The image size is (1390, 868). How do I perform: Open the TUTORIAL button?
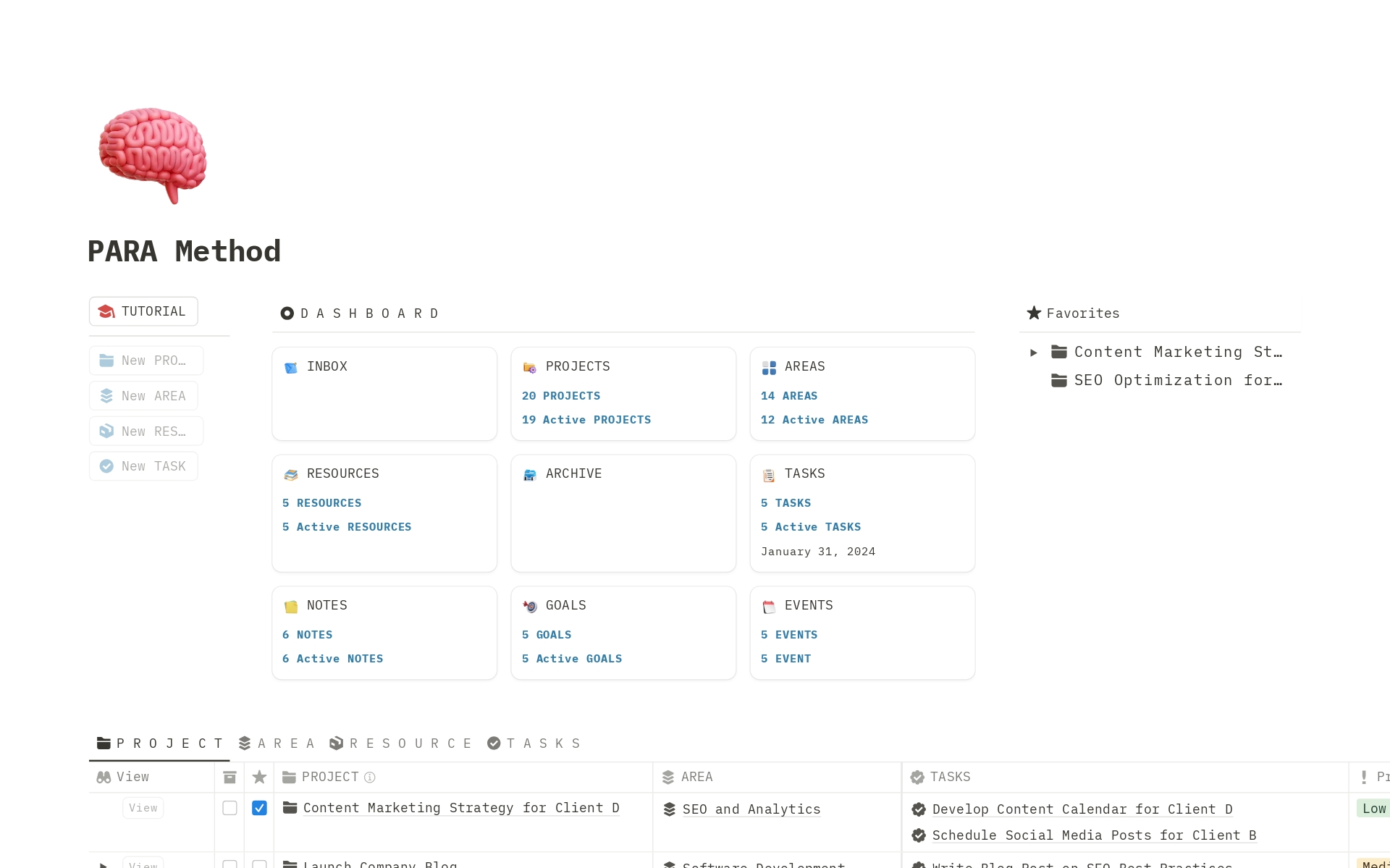143,311
